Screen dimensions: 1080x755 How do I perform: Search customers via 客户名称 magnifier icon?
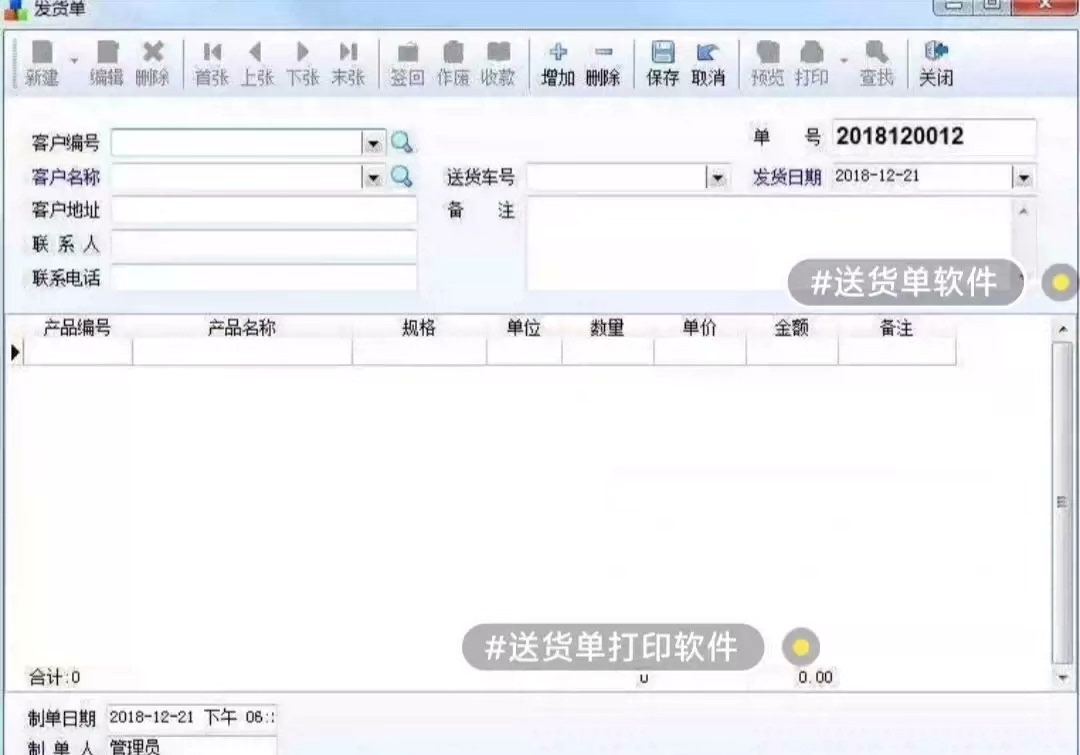(x=402, y=177)
